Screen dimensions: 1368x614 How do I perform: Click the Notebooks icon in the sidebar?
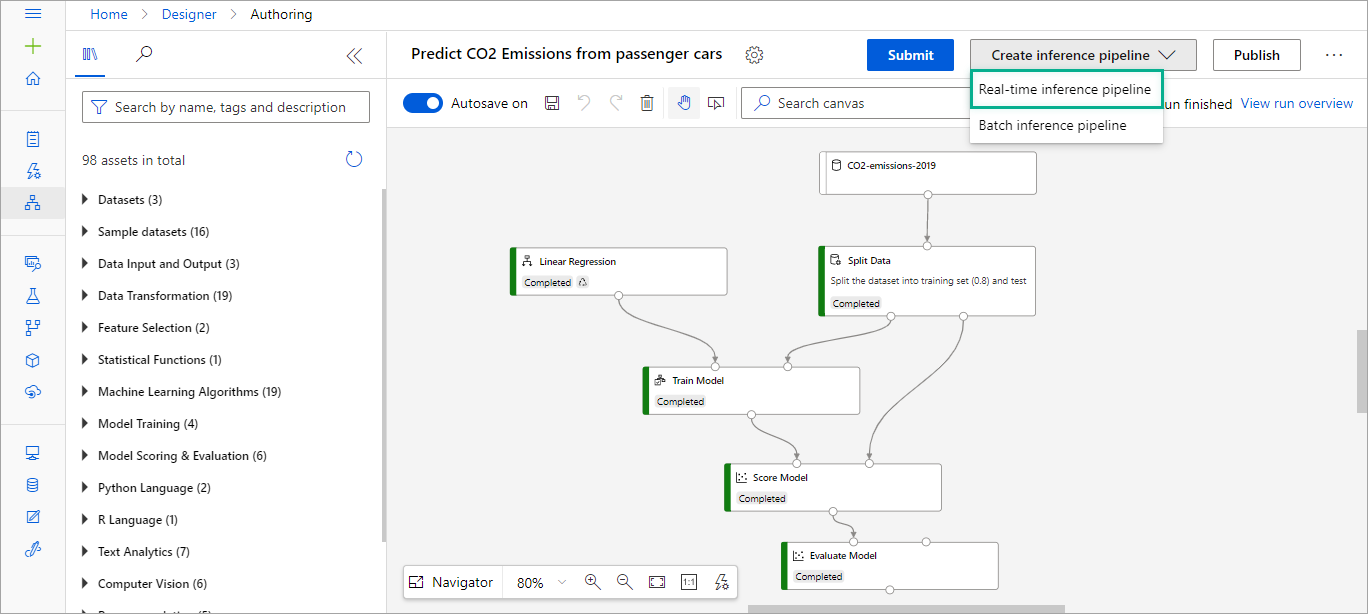point(33,137)
